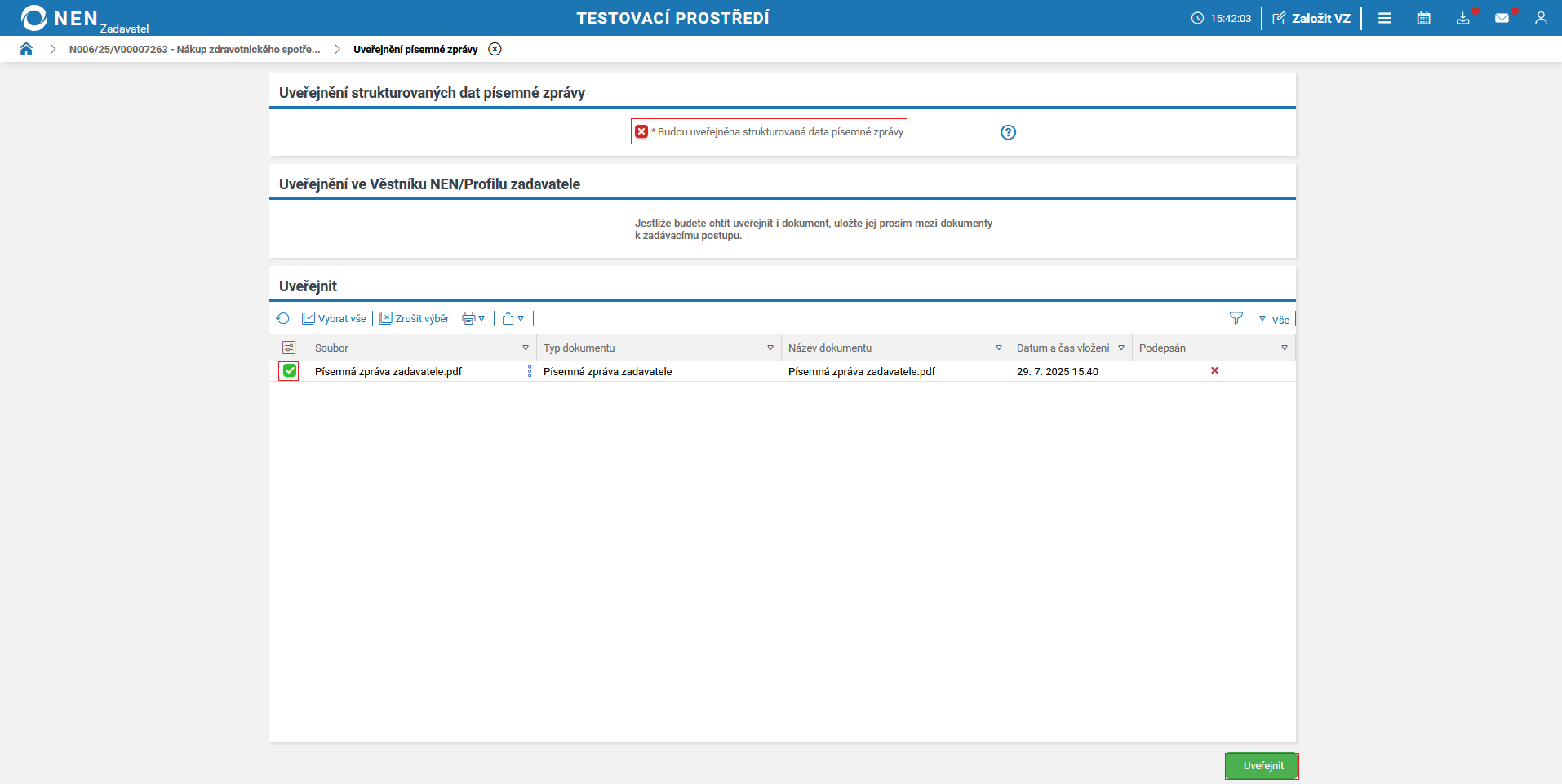Open the Soubor column filter dropdown
This screenshot has height=784, width=1562.
tap(526, 348)
